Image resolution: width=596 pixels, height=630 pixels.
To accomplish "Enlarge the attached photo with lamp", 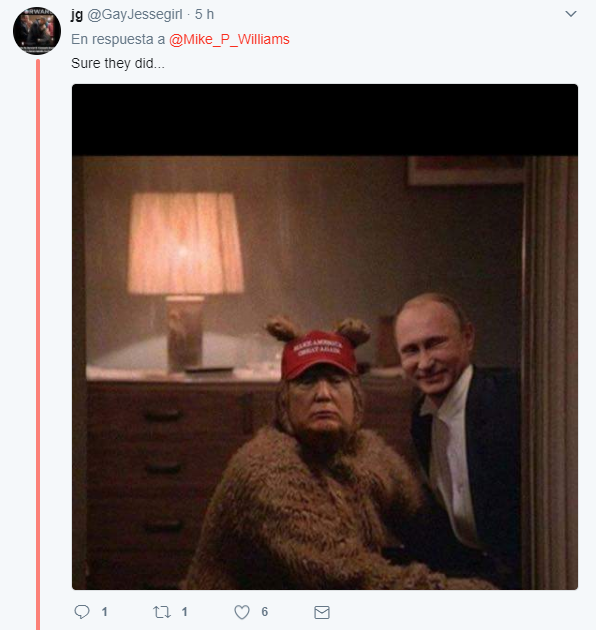I will tap(325, 337).
